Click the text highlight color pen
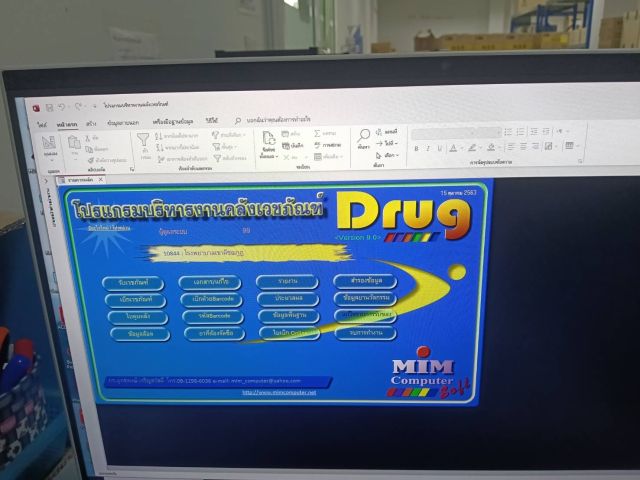The height and width of the screenshot is (480, 640). tap(472, 148)
